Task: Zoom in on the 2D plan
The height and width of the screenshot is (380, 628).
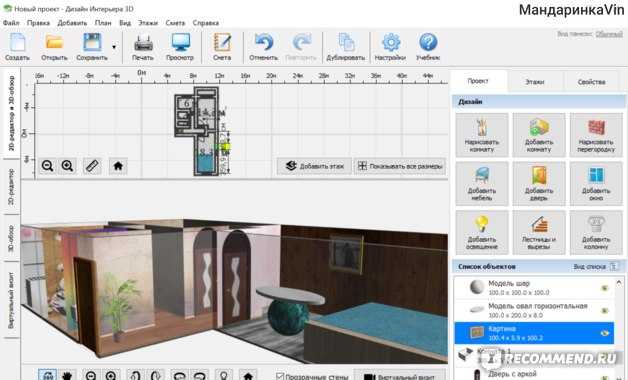Action: click(x=67, y=165)
